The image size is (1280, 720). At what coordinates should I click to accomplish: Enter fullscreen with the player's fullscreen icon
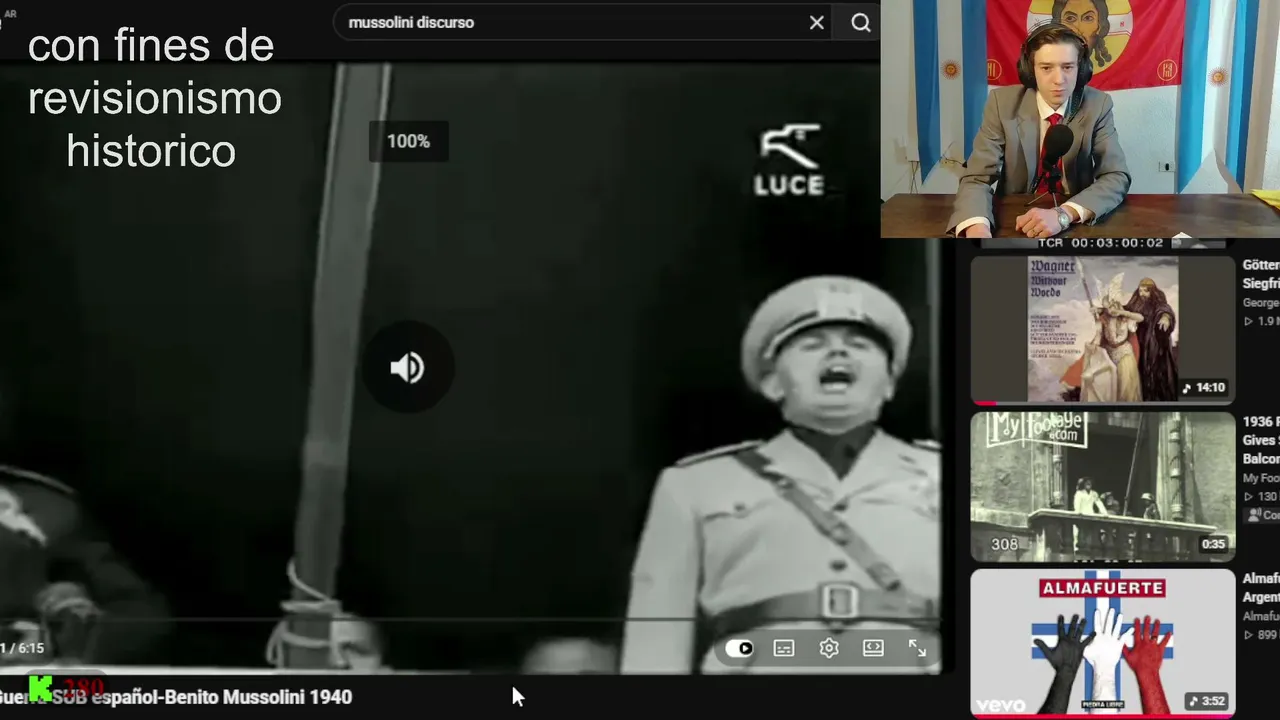click(x=917, y=648)
